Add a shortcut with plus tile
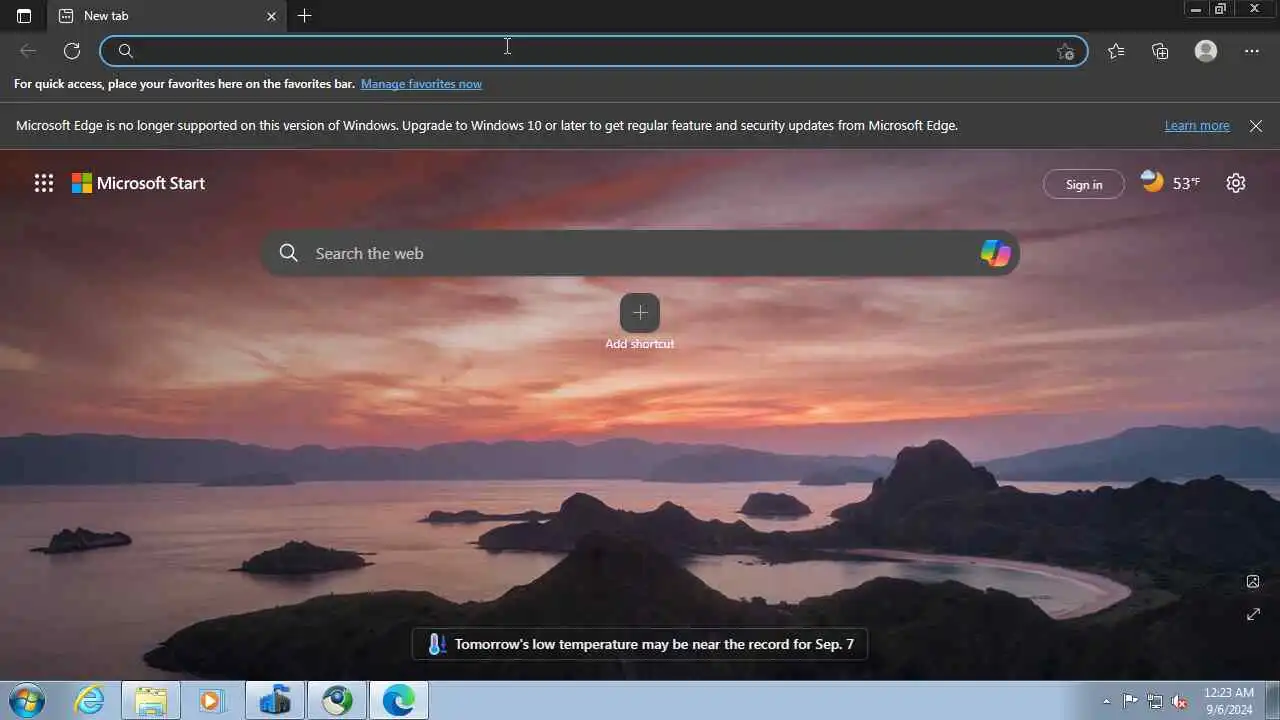This screenshot has width=1280, height=720. coord(640,313)
